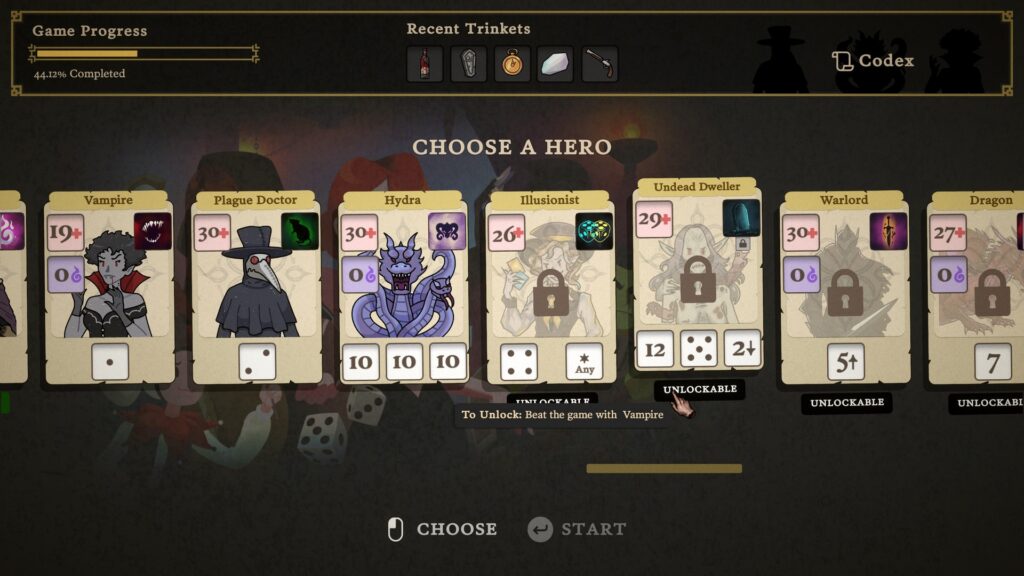Click the START button
This screenshot has width=1024, height=576.
coord(577,529)
